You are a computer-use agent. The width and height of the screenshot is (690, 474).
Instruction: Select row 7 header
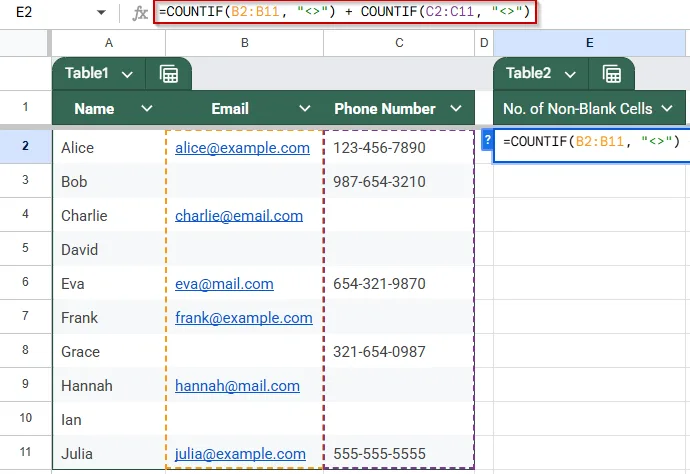tap(26, 316)
